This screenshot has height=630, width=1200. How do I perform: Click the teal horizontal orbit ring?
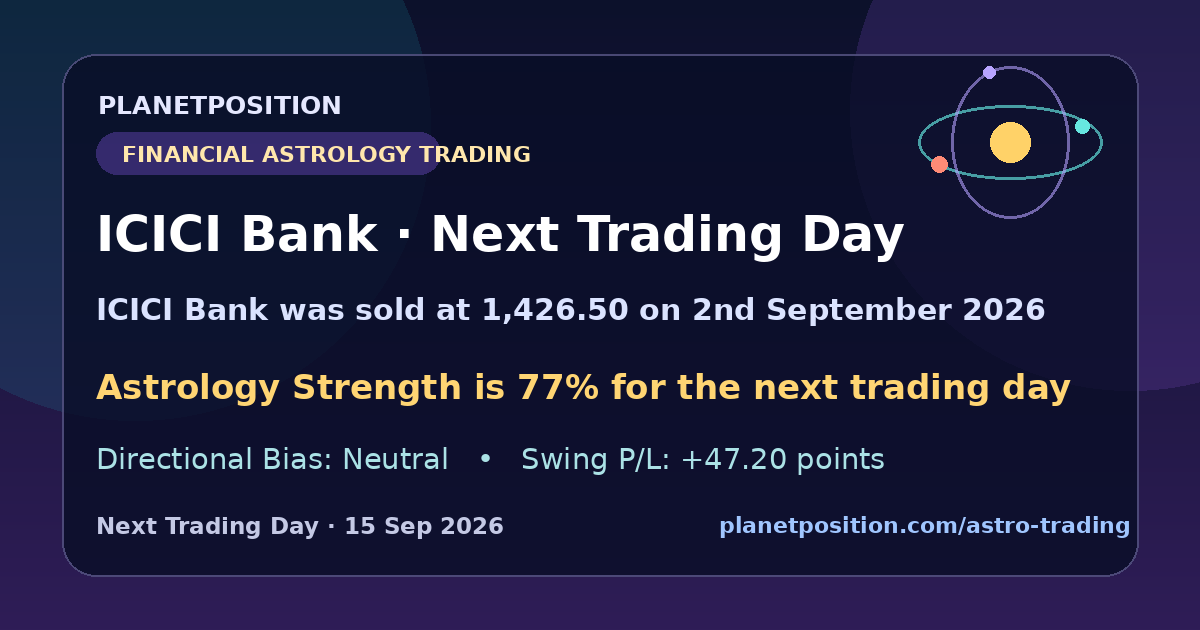pos(1010,143)
